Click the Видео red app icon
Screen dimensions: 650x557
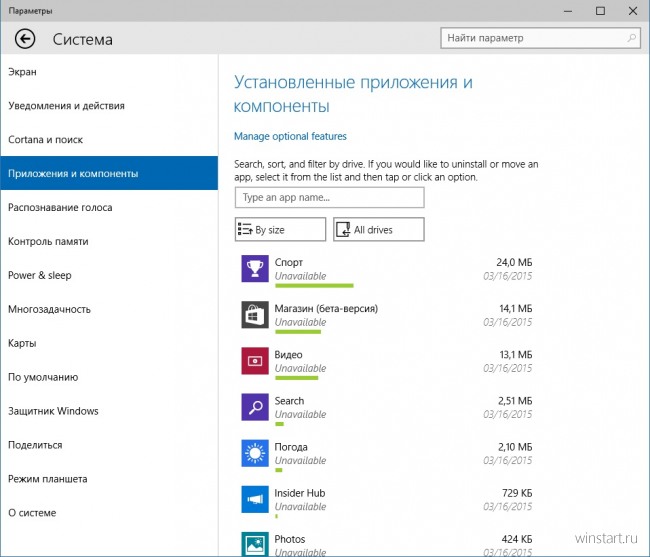point(255,361)
